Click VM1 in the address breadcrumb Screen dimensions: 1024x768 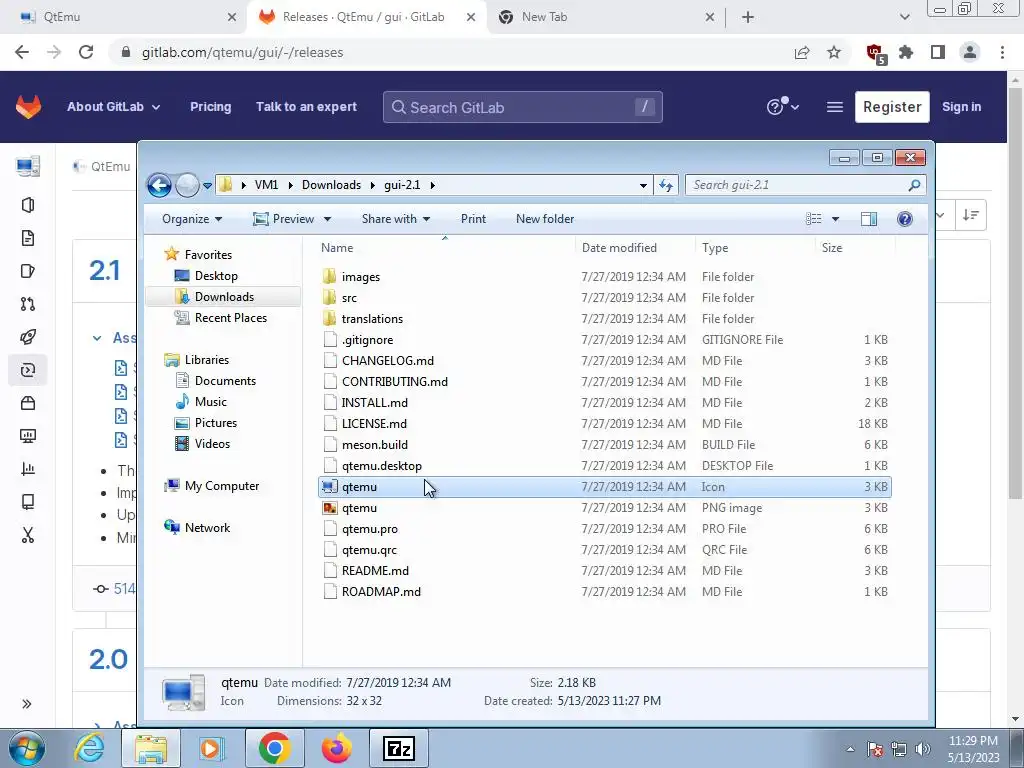(266, 185)
